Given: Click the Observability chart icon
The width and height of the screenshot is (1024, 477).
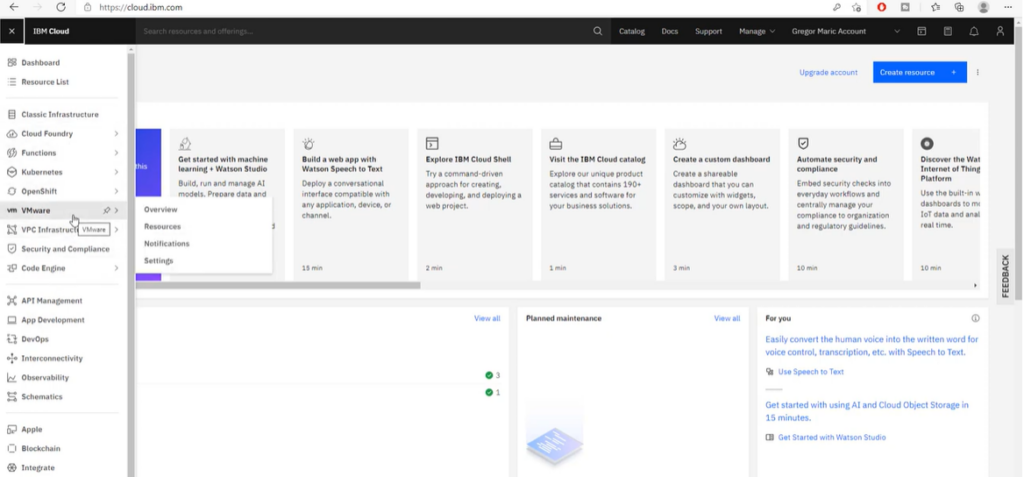Looking at the screenshot, I should point(11,378).
